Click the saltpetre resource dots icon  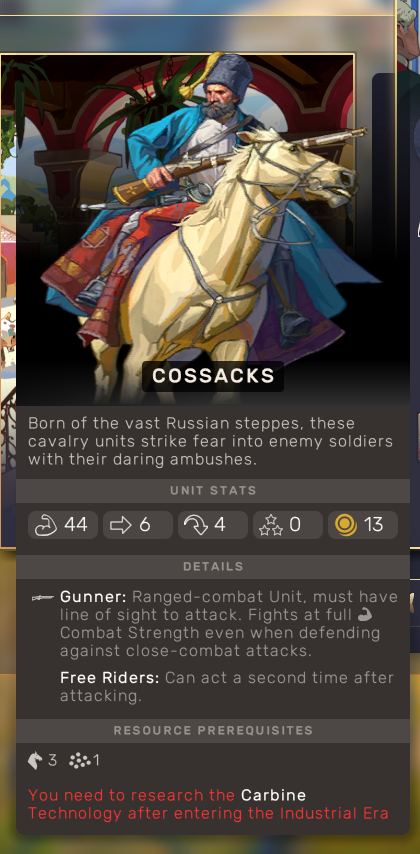coord(80,760)
